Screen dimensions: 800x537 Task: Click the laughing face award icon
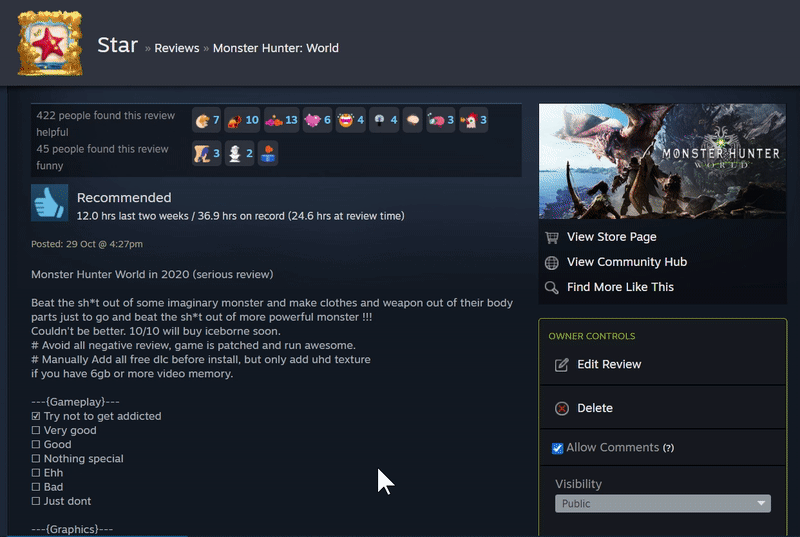point(345,120)
